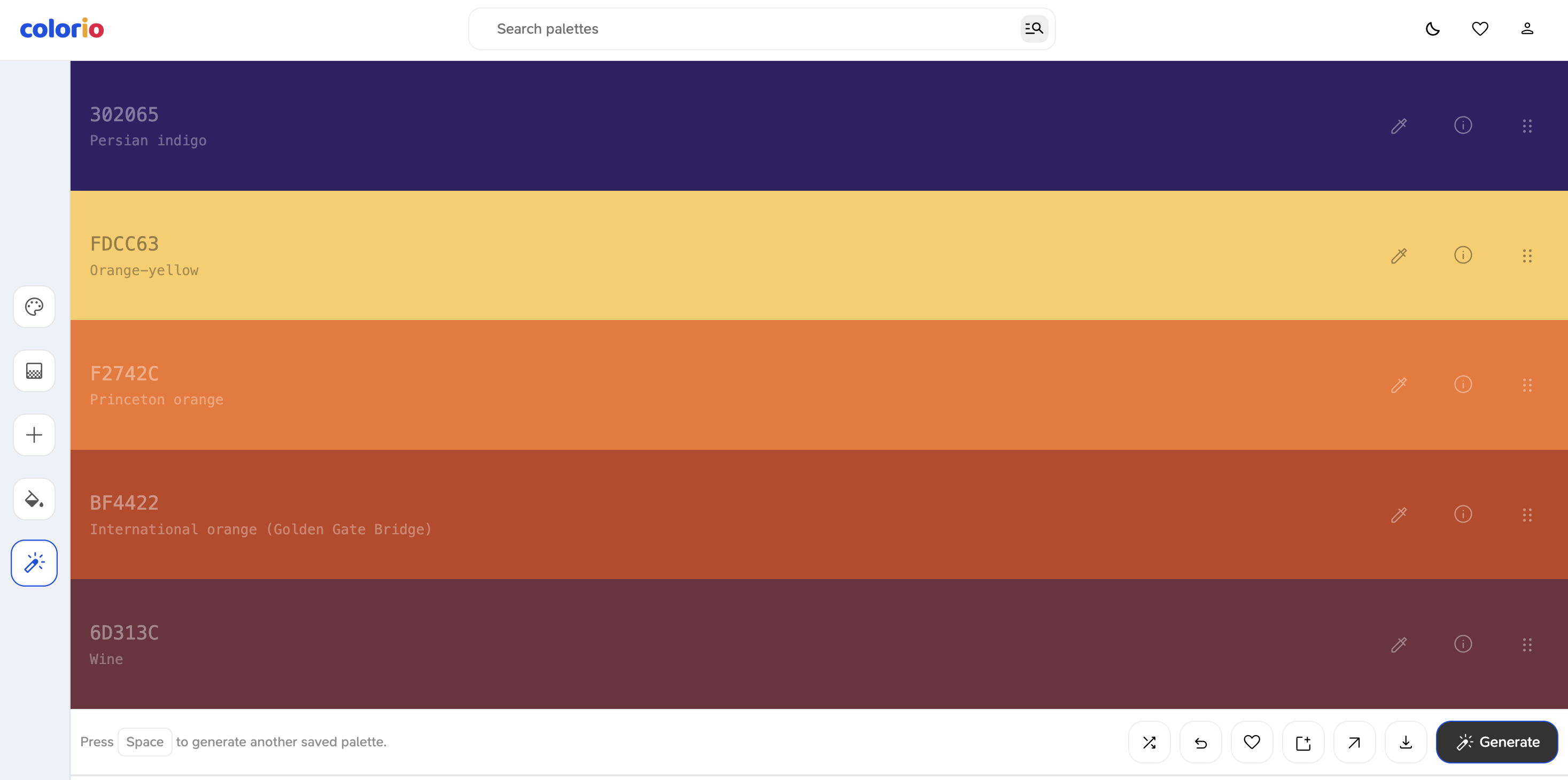Click the eyedropper on Persian indigo row

pyautogui.click(x=1399, y=126)
